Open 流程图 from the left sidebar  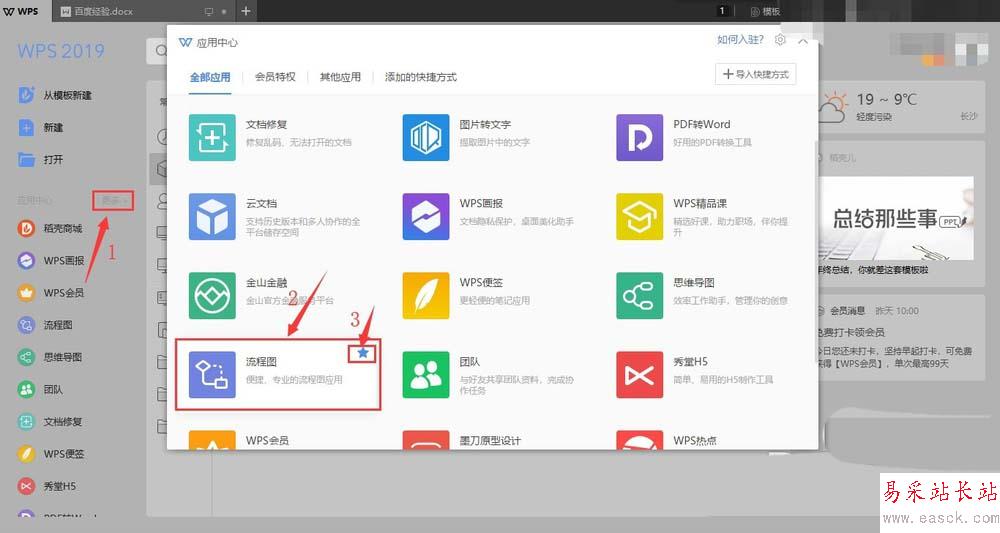[45, 325]
